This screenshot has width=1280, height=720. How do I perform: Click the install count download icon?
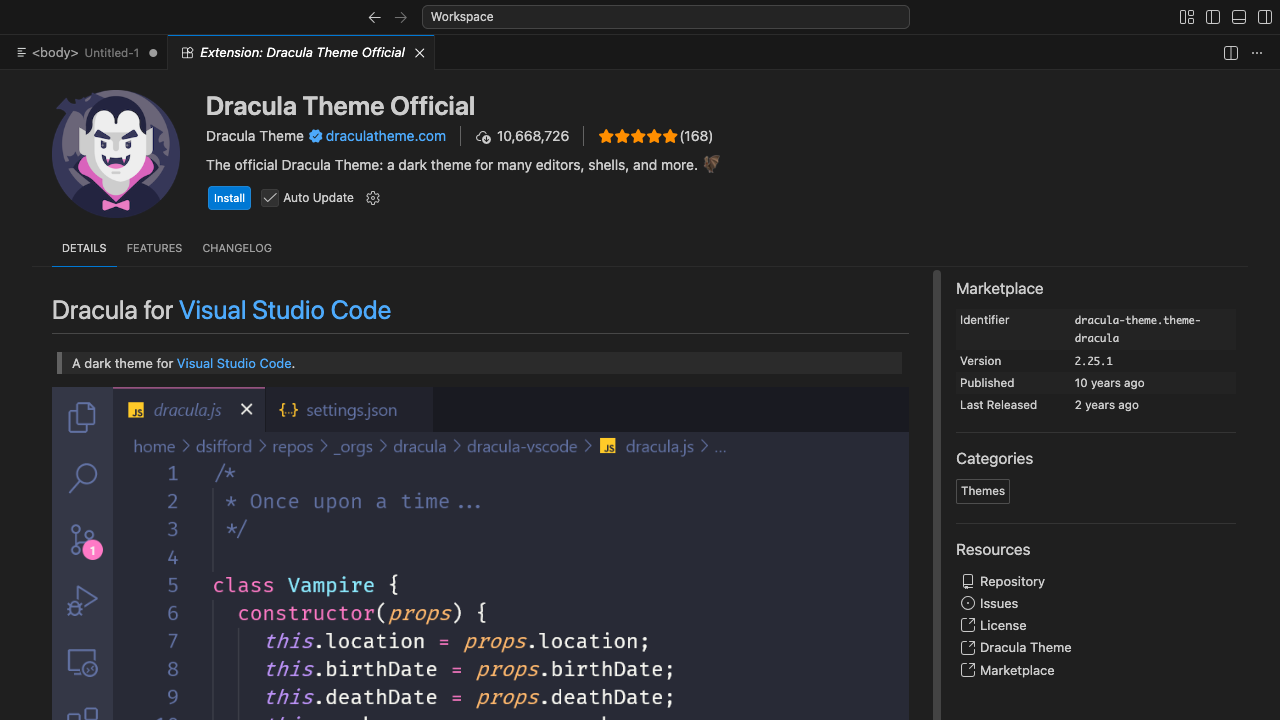point(484,137)
